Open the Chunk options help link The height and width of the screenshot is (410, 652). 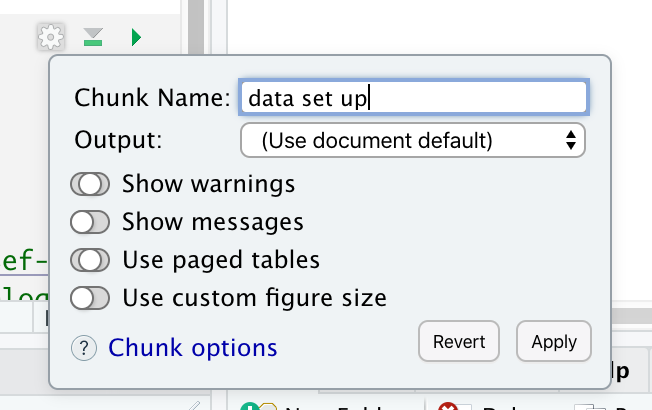192,348
